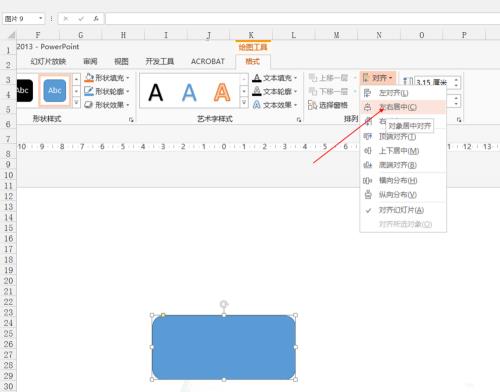Choose 顶端对齐(T) from align menu

[x=403, y=136]
